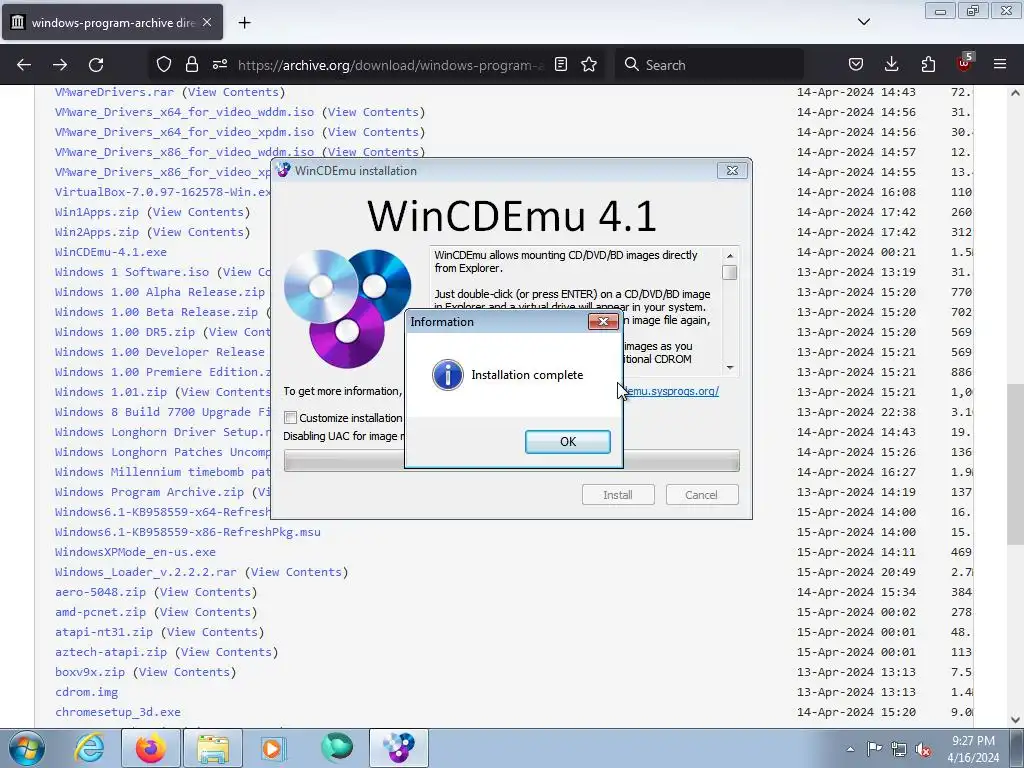Viewport: 1024px width, 768px height.
Task: Open Windows Explorer from taskbar
Action: point(213,748)
